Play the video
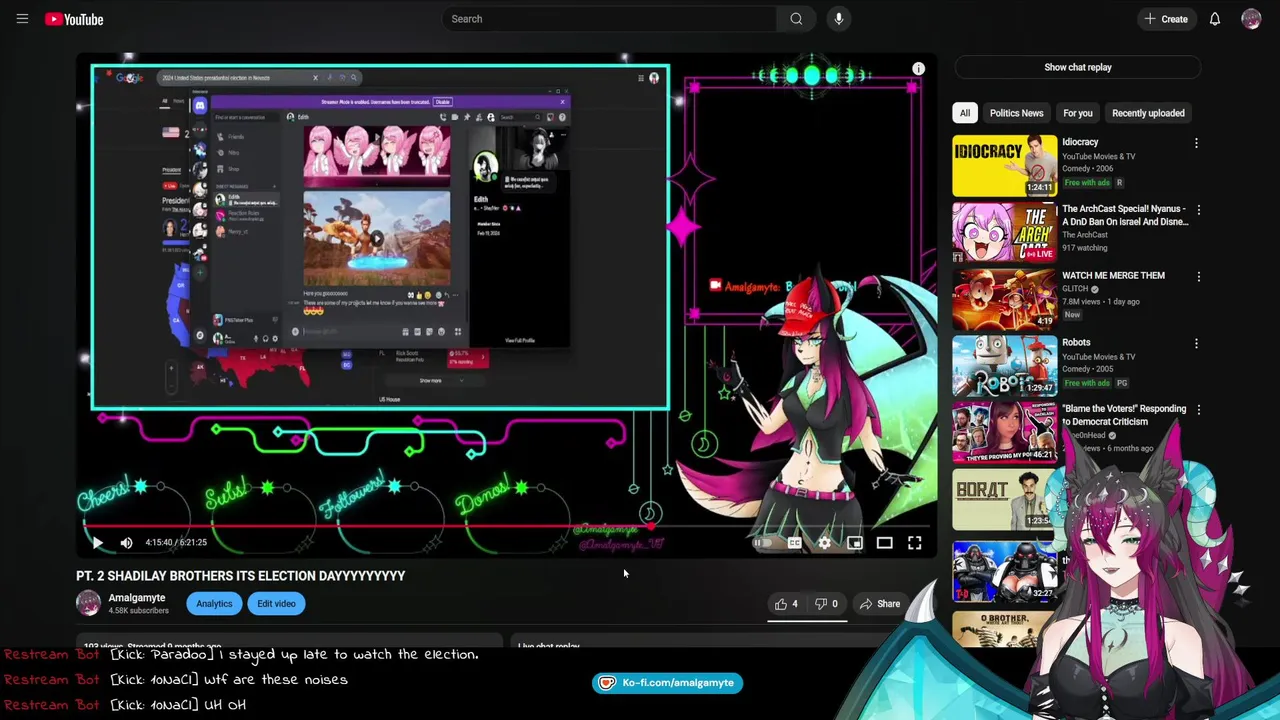This screenshot has height=720, width=1280. [x=97, y=542]
